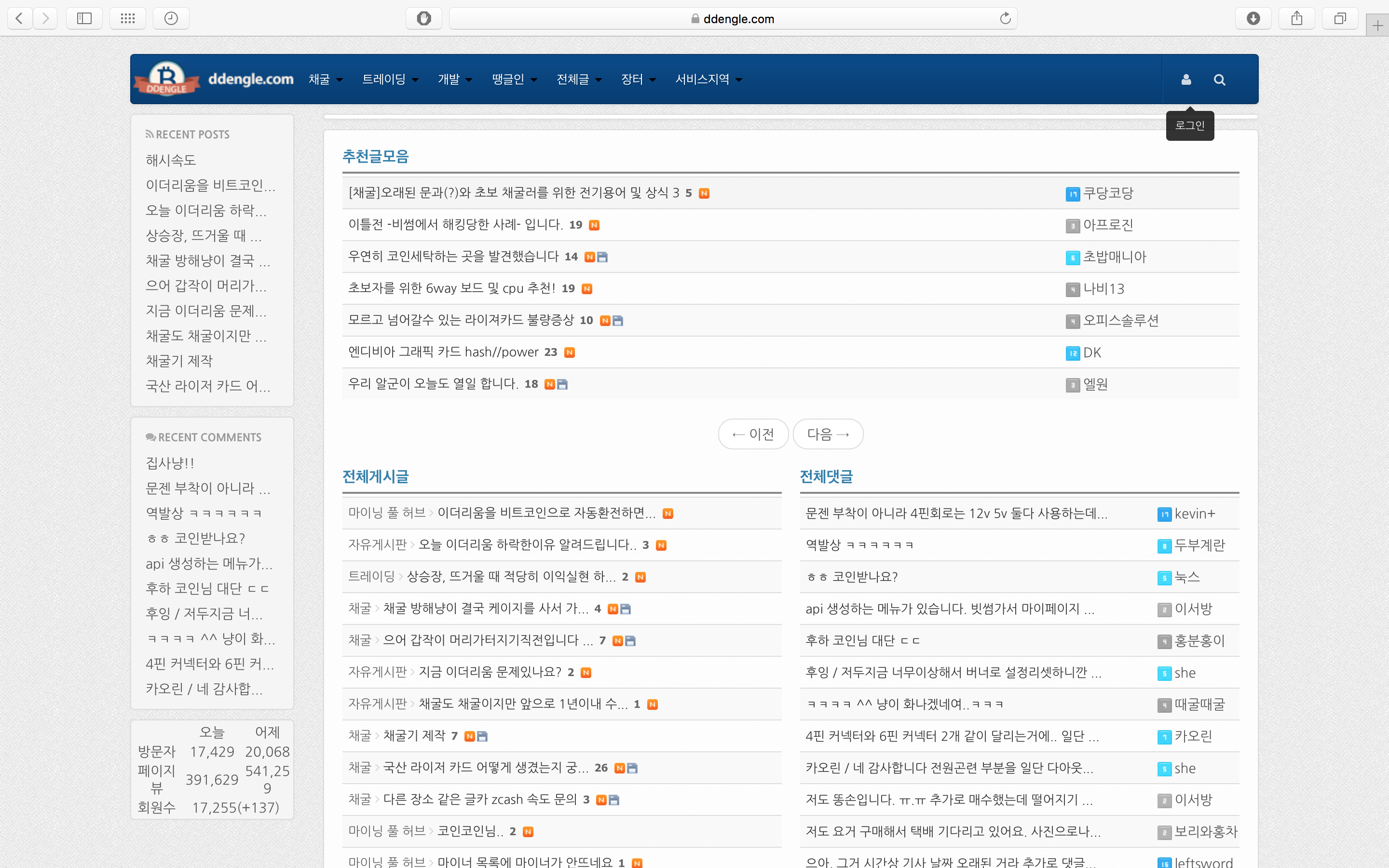Screen dimensions: 1389x868
Task: Click level badge next to 두부계란
Action: point(1164,546)
